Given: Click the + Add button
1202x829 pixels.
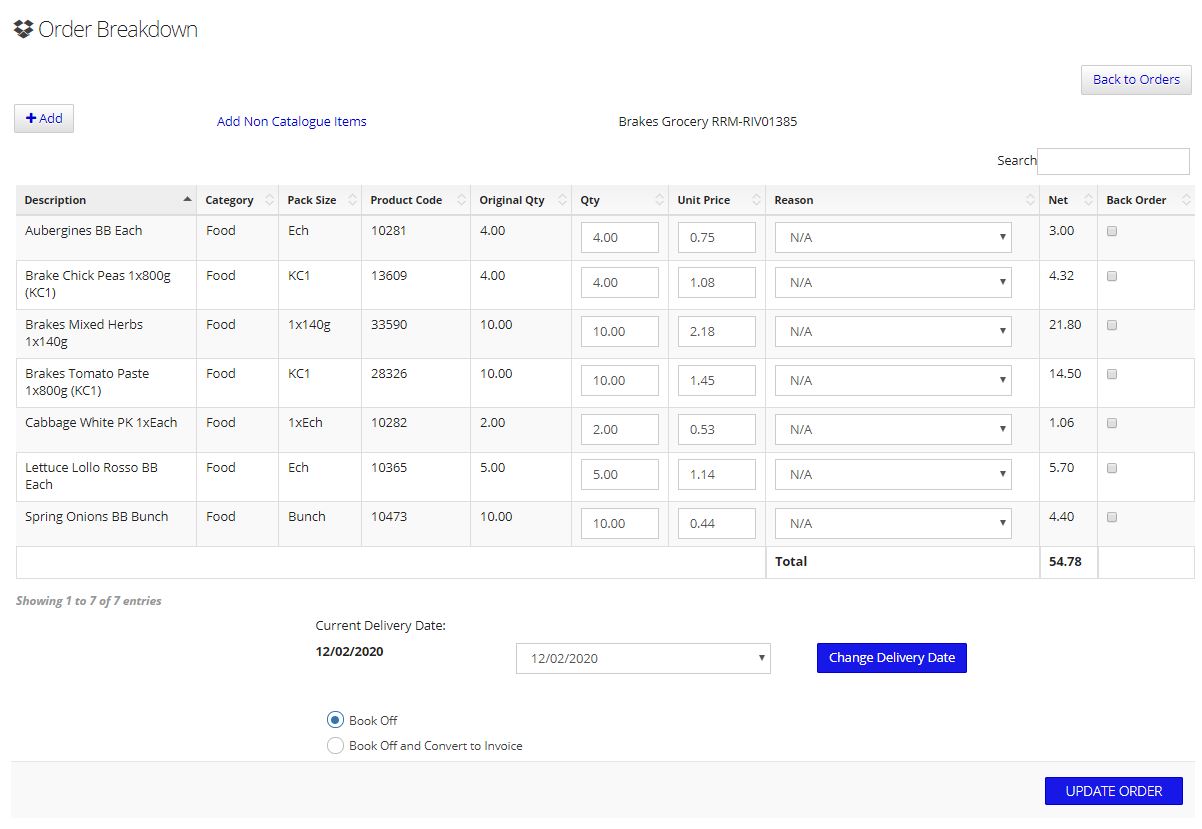Looking at the screenshot, I should click(x=44, y=118).
